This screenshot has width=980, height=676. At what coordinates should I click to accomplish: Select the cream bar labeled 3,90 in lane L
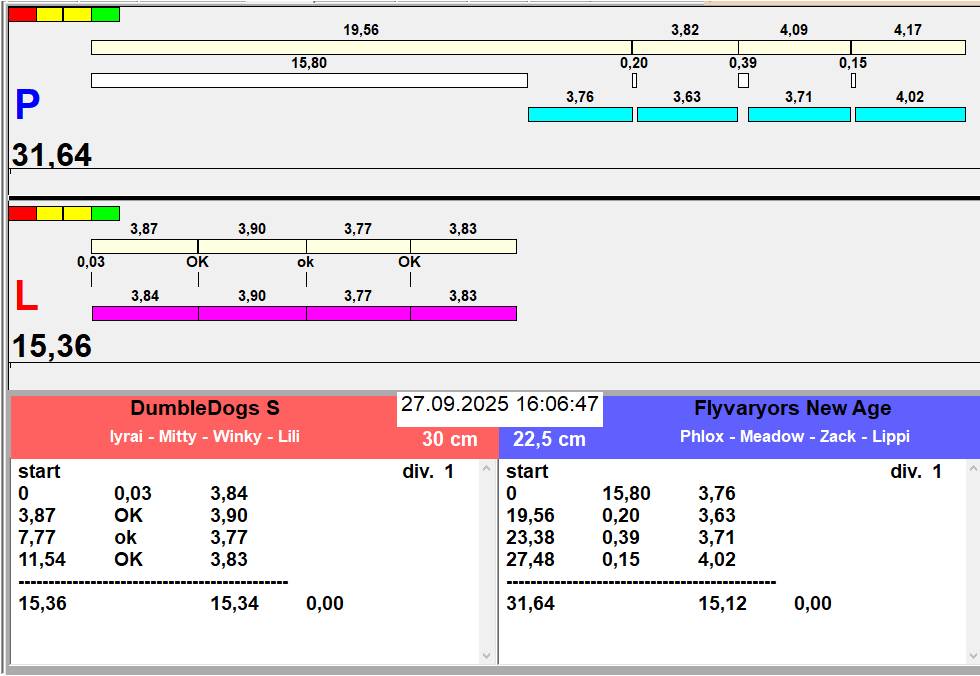(x=252, y=246)
